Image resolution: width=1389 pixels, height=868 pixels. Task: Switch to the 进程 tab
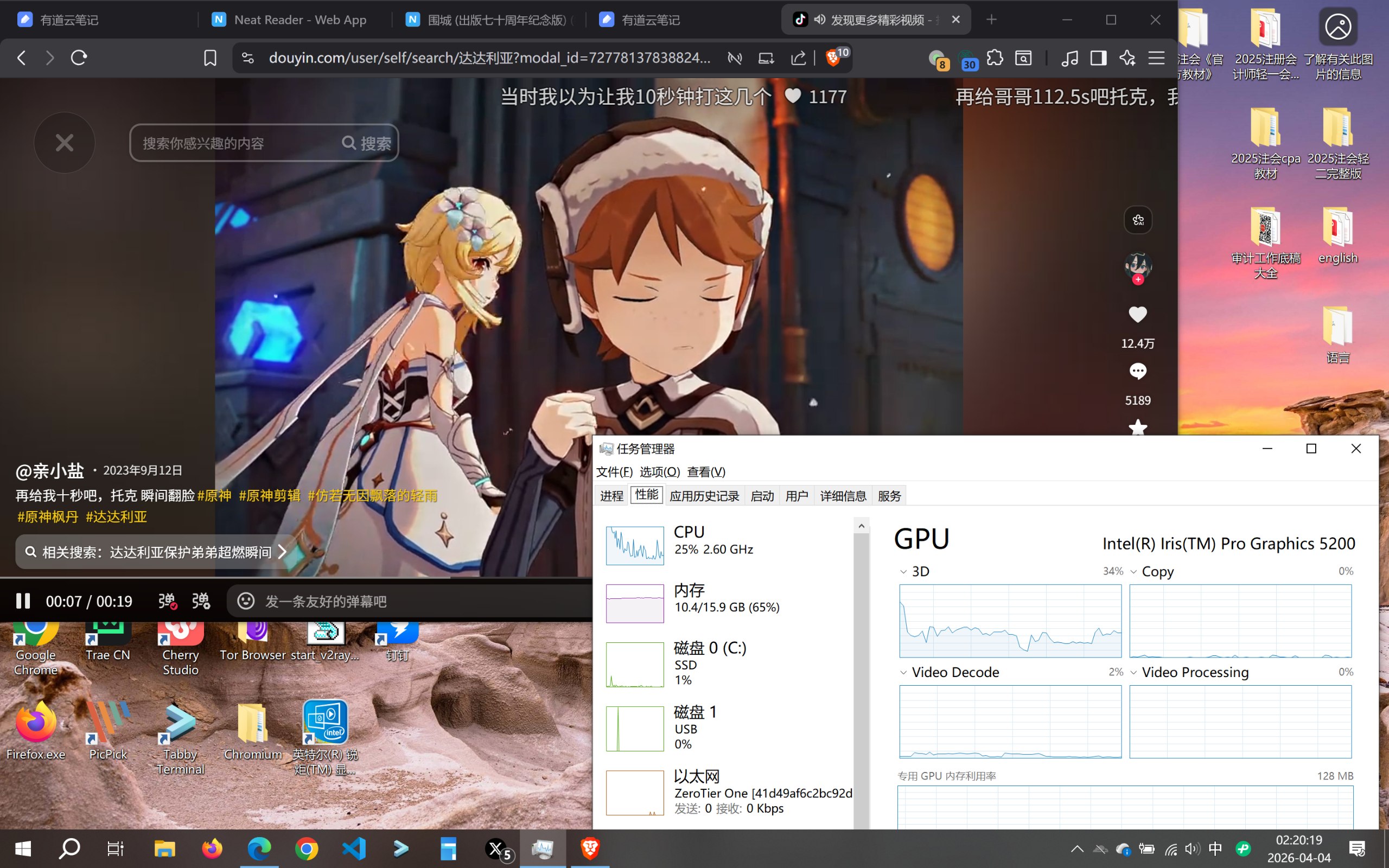[611, 496]
